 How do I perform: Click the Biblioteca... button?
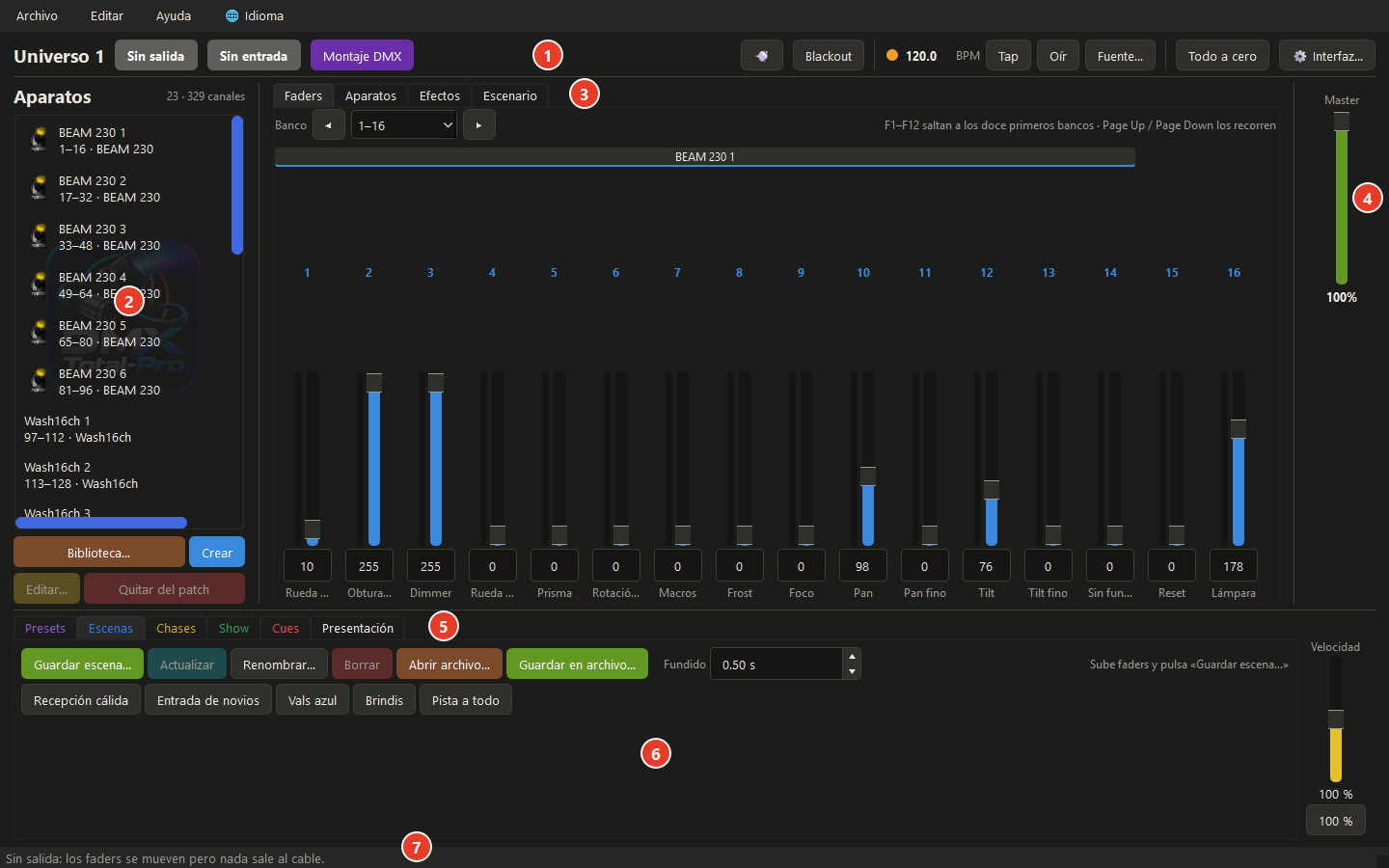coord(99,553)
